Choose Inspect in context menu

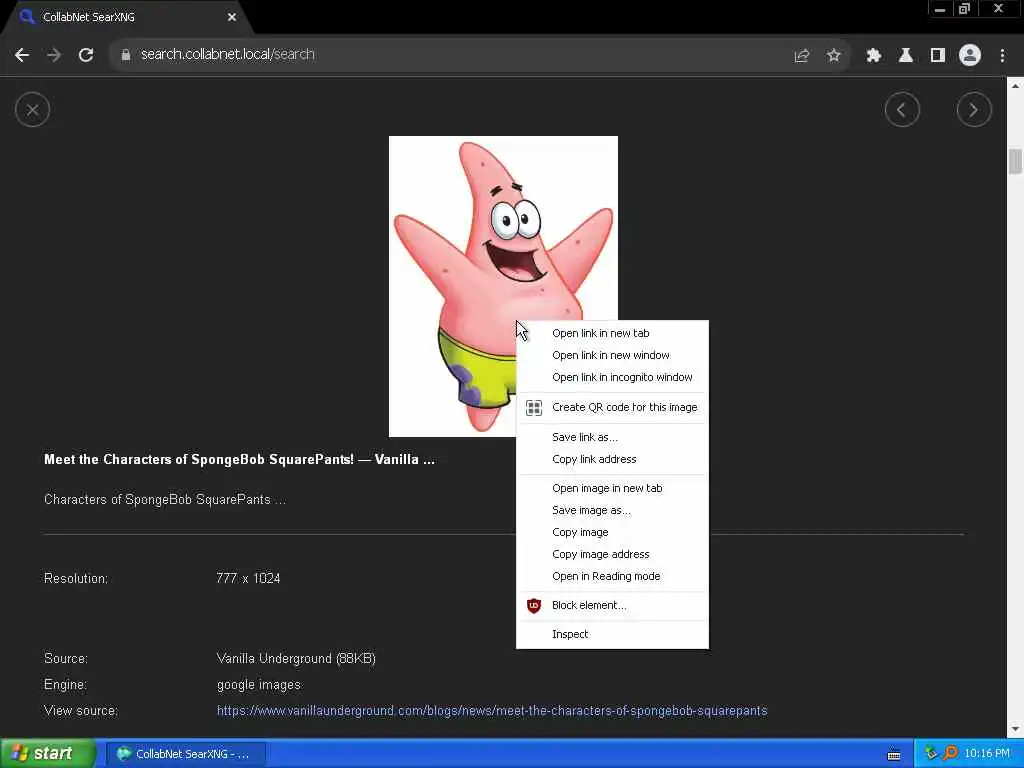(x=612, y=634)
